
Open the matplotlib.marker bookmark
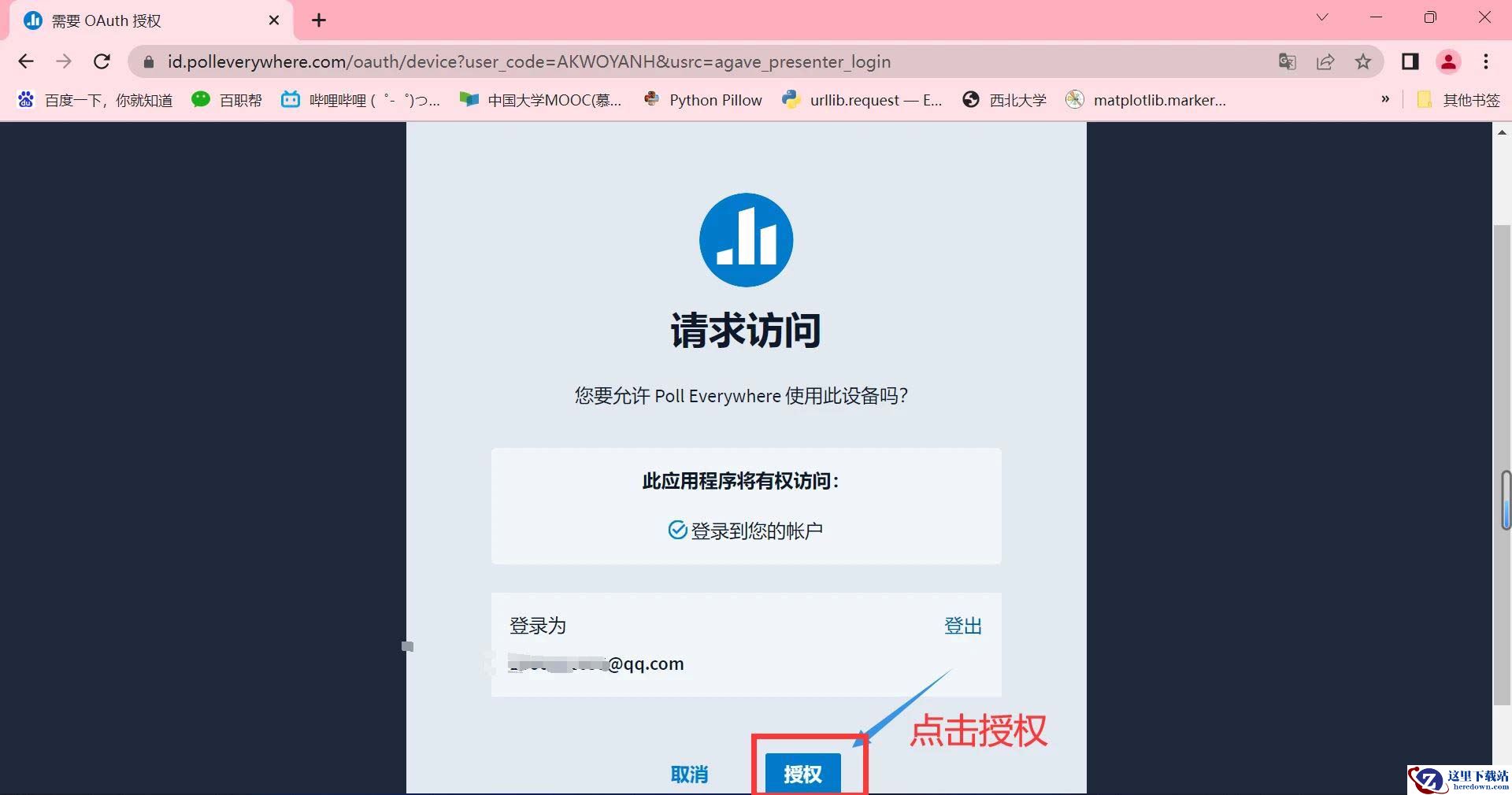coord(1146,100)
